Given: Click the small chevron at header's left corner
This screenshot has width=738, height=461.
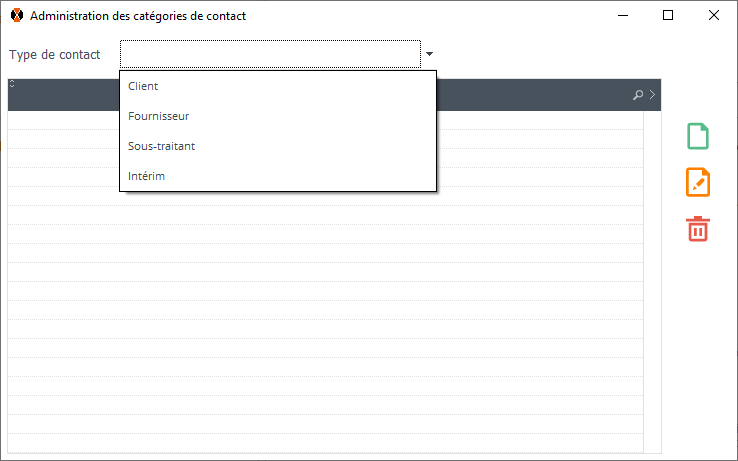Looking at the screenshot, I should 12,84.
